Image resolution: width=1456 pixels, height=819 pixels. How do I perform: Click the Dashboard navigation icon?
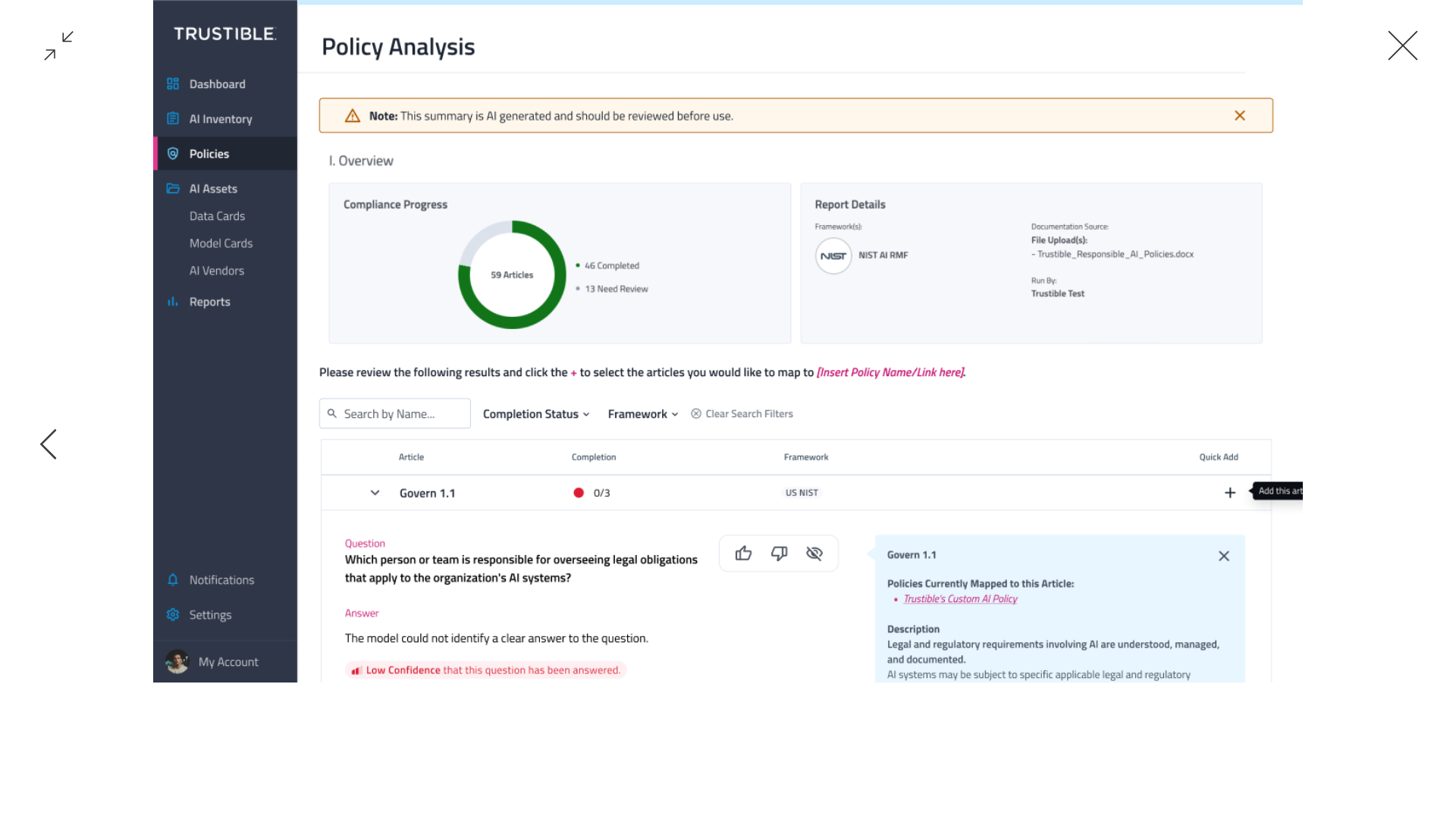point(173,83)
